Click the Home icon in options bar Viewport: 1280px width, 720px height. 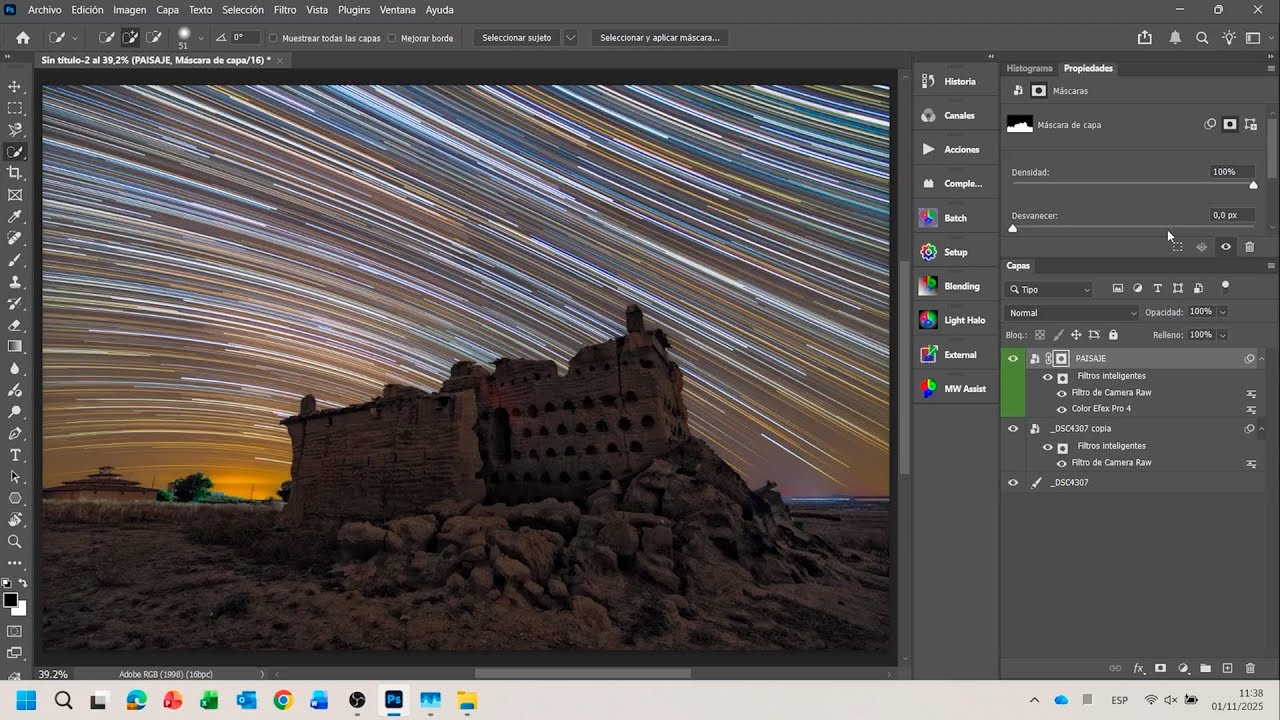tap(23, 37)
